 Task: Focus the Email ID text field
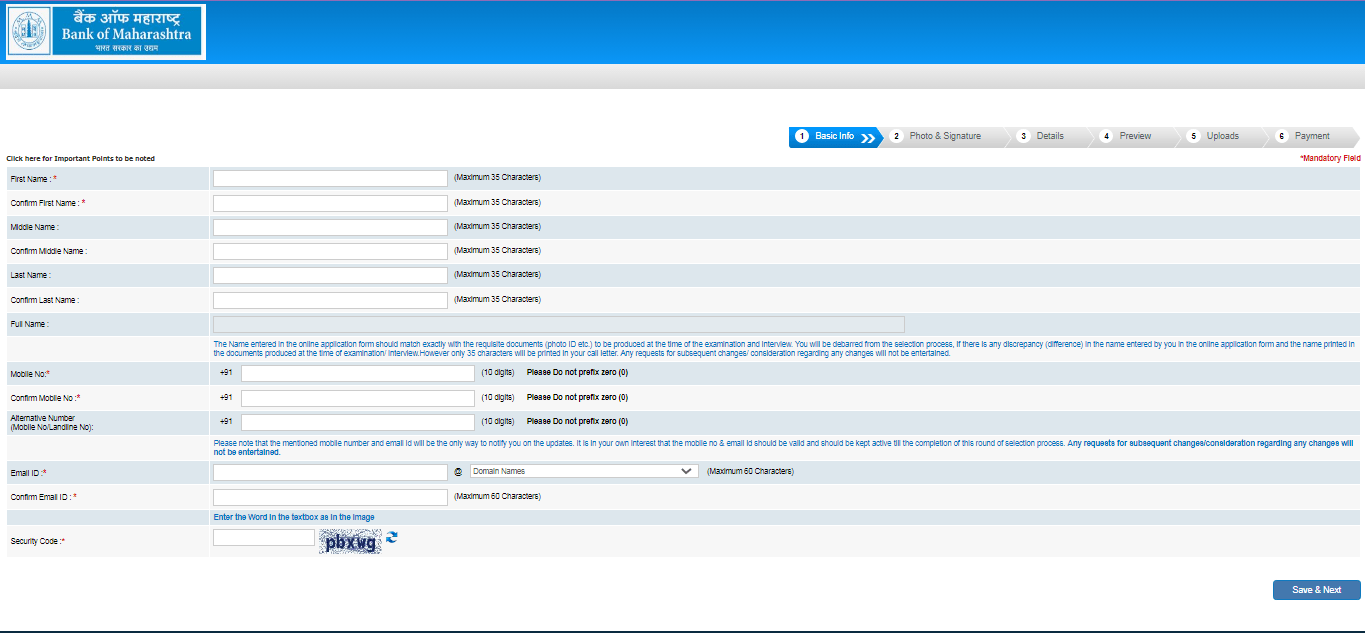click(x=330, y=472)
